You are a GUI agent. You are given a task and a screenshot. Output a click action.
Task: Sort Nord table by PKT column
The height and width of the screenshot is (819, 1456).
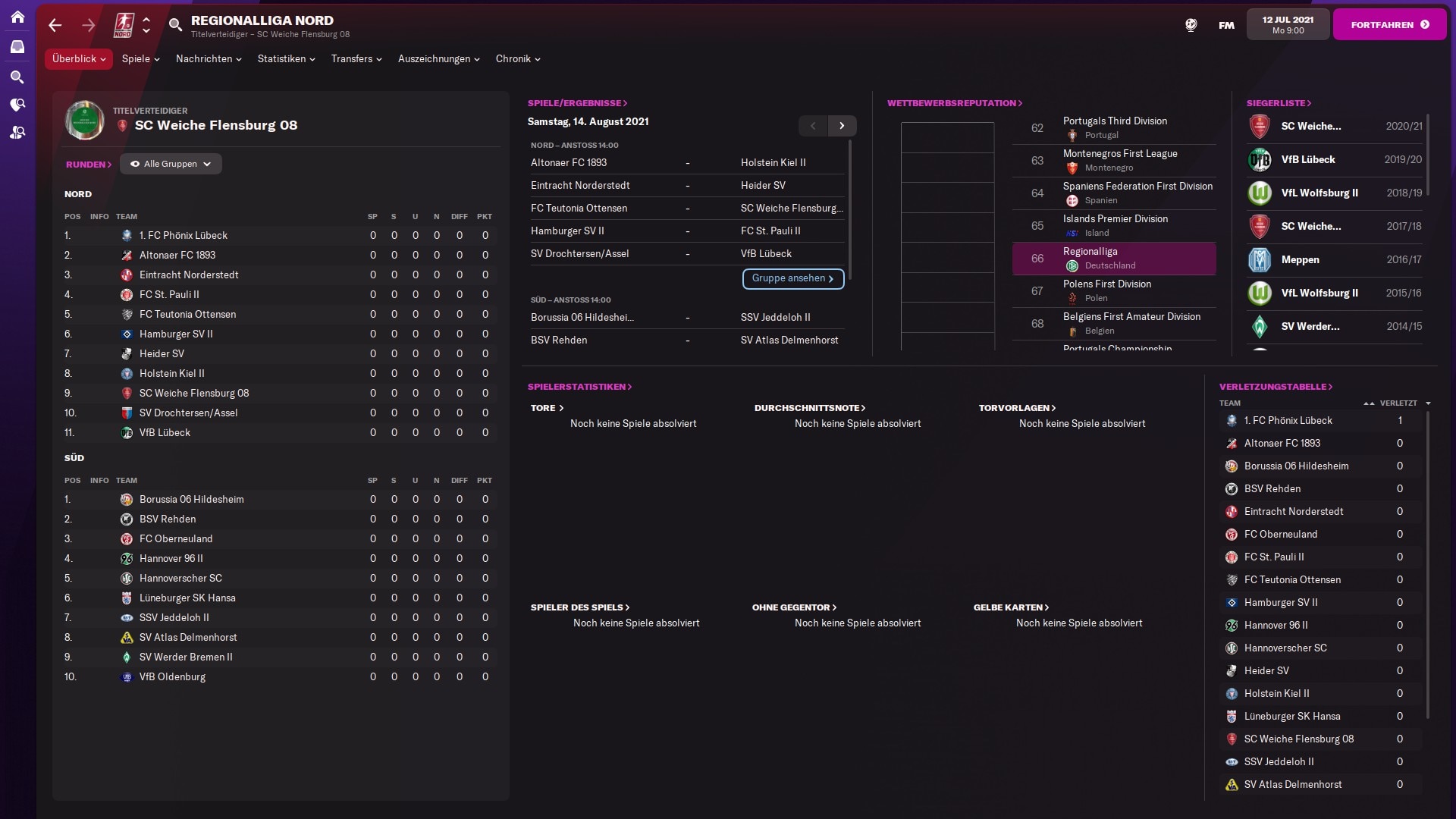[x=485, y=217]
